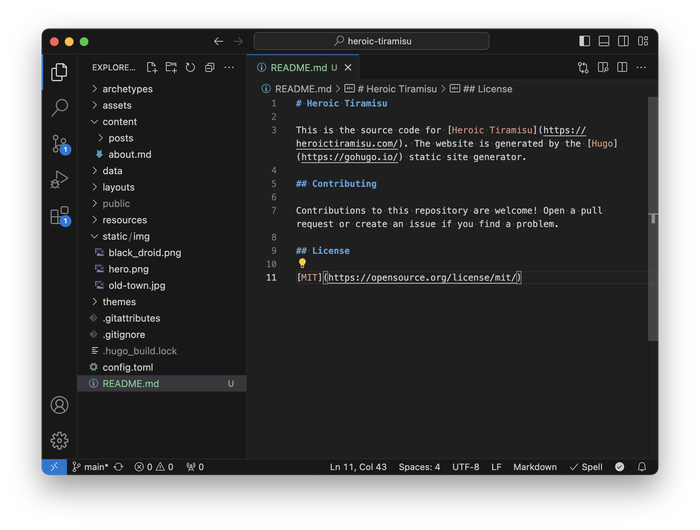Open the Accounts menu
This screenshot has height=530, width=700.
click(x=59, y=405)
